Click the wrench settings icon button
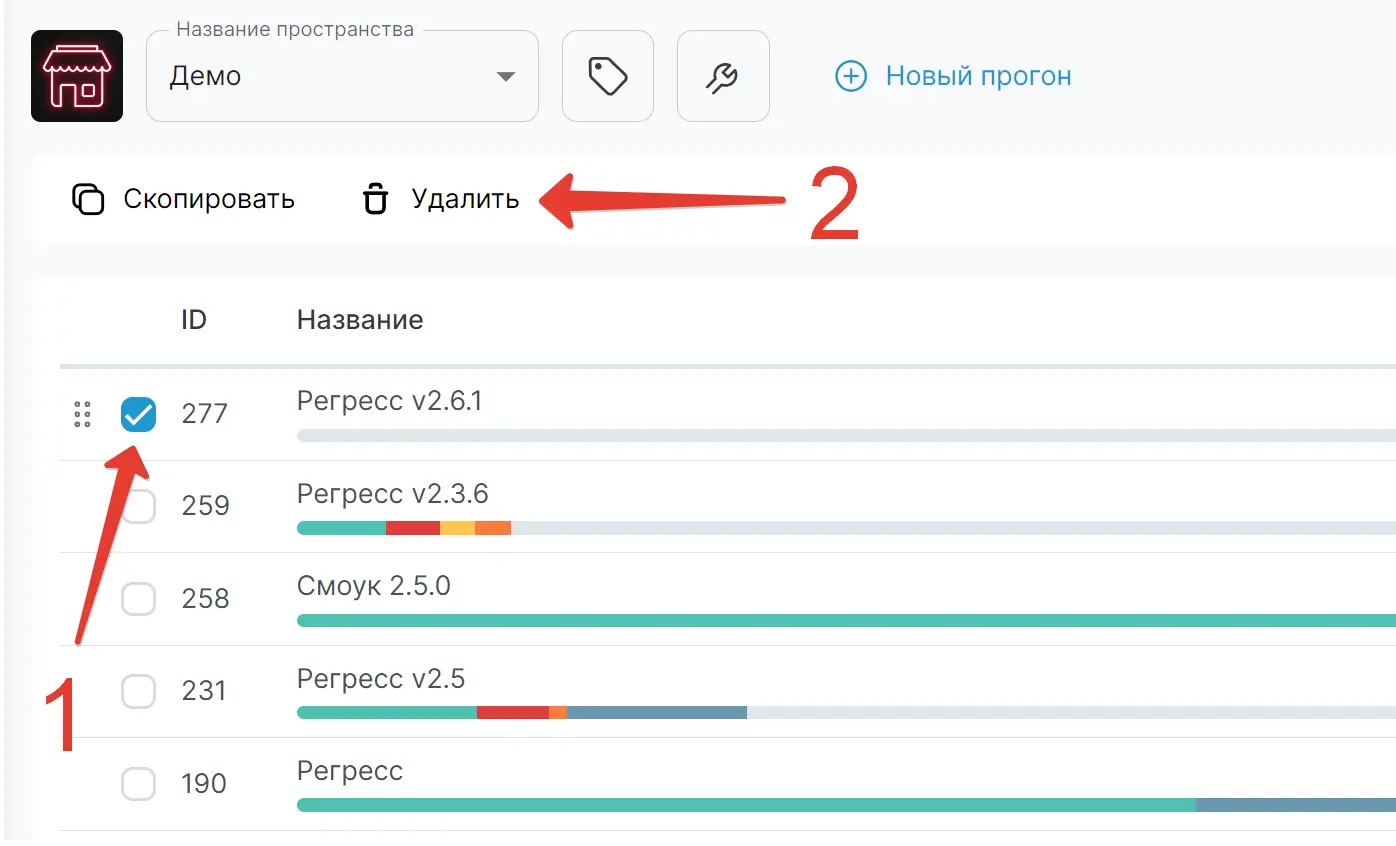Screen dimensions: 1396x846 [x=723, y=75]
